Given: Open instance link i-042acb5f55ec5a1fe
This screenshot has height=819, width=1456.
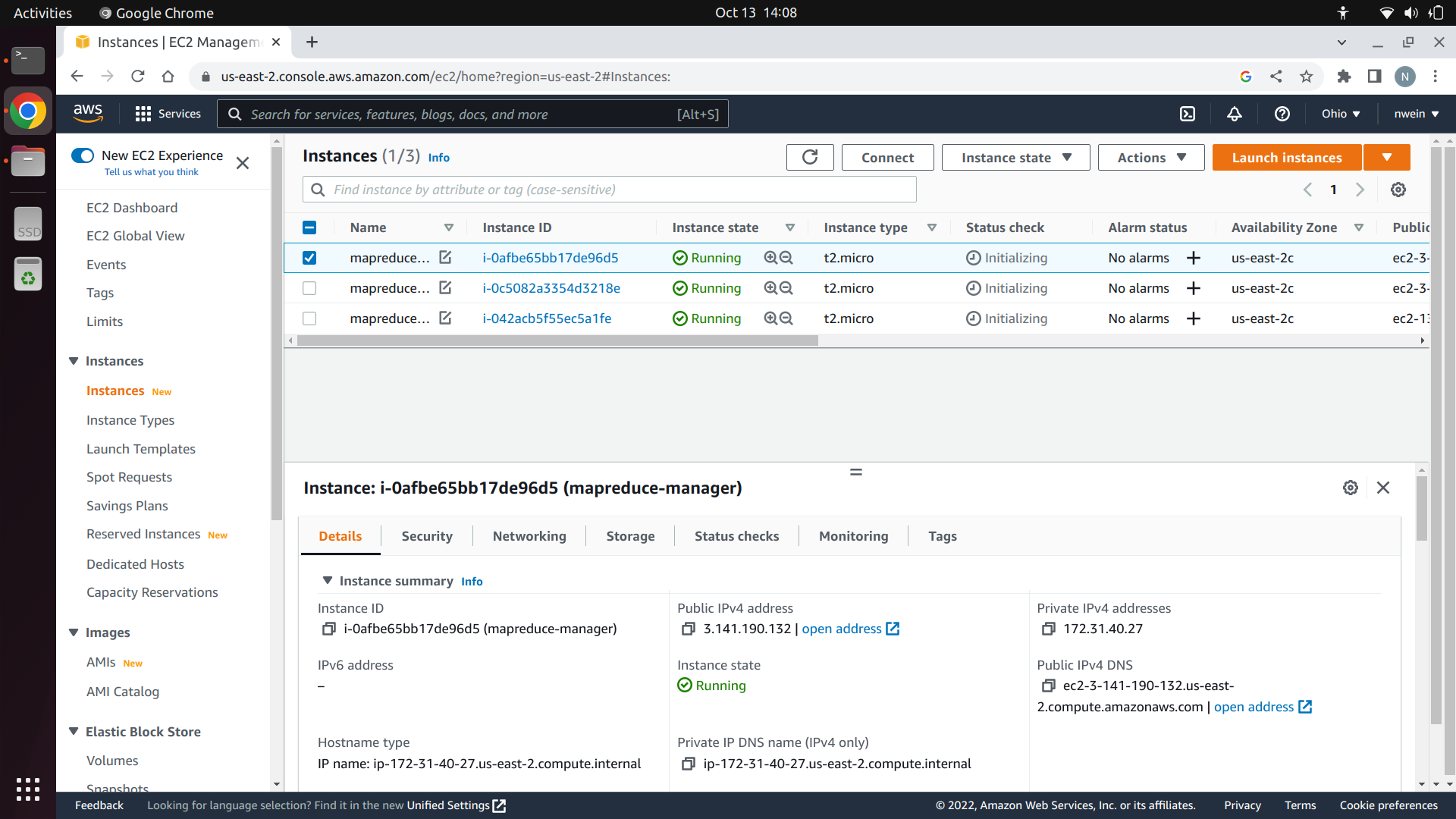Looking at the screenshot, I should 547,318.
